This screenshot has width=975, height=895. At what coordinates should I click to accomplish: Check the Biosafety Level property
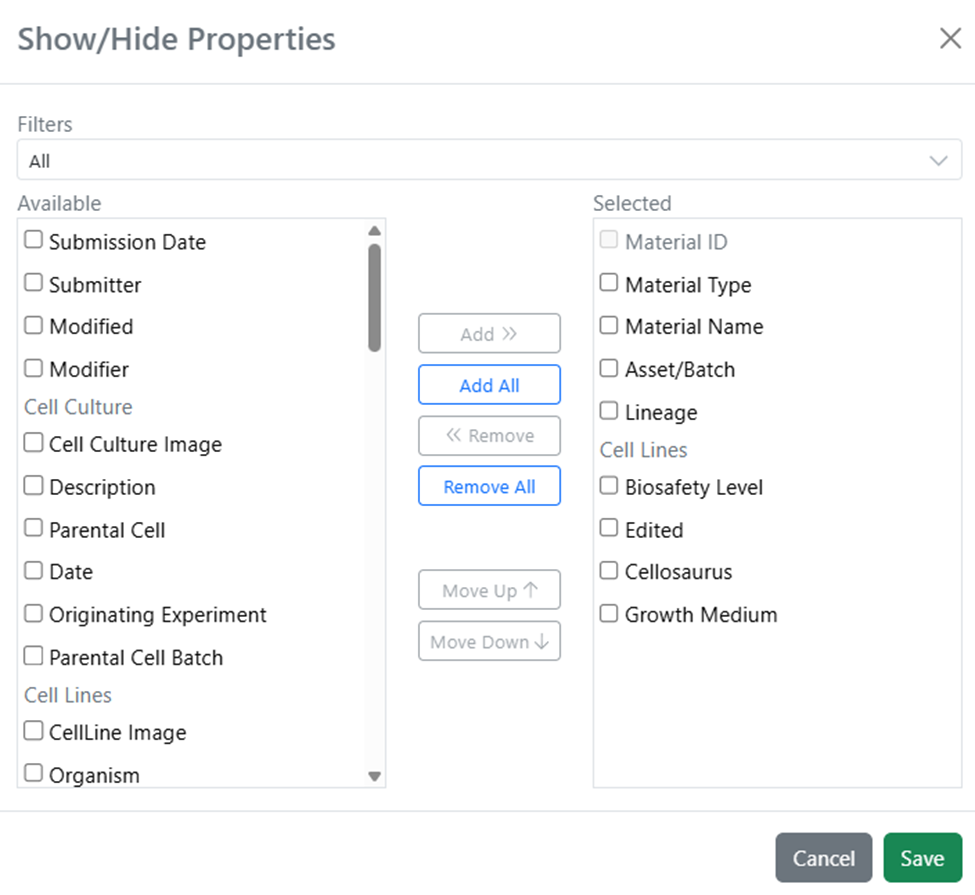[609, 486]
